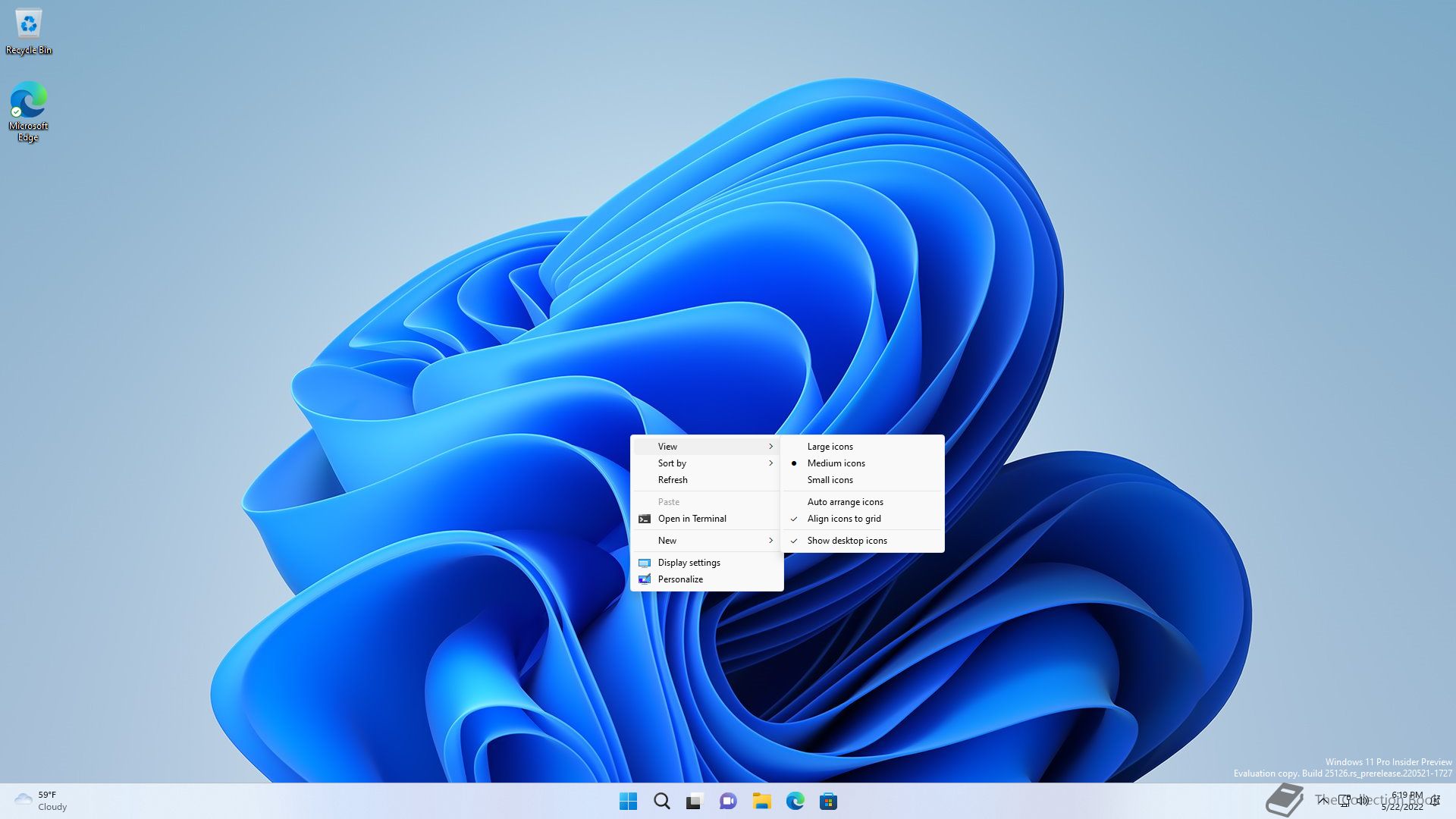1456x819 pixels.
Task: Show hidden icons tray chevron
Action: click(1323, 801)
